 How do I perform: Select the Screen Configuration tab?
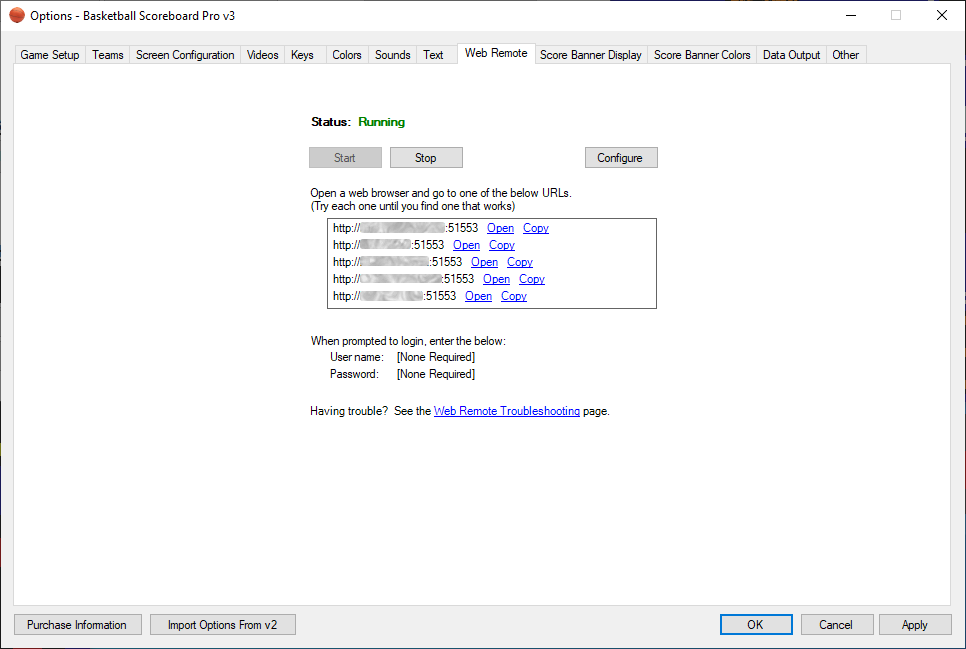pos(185,55)
